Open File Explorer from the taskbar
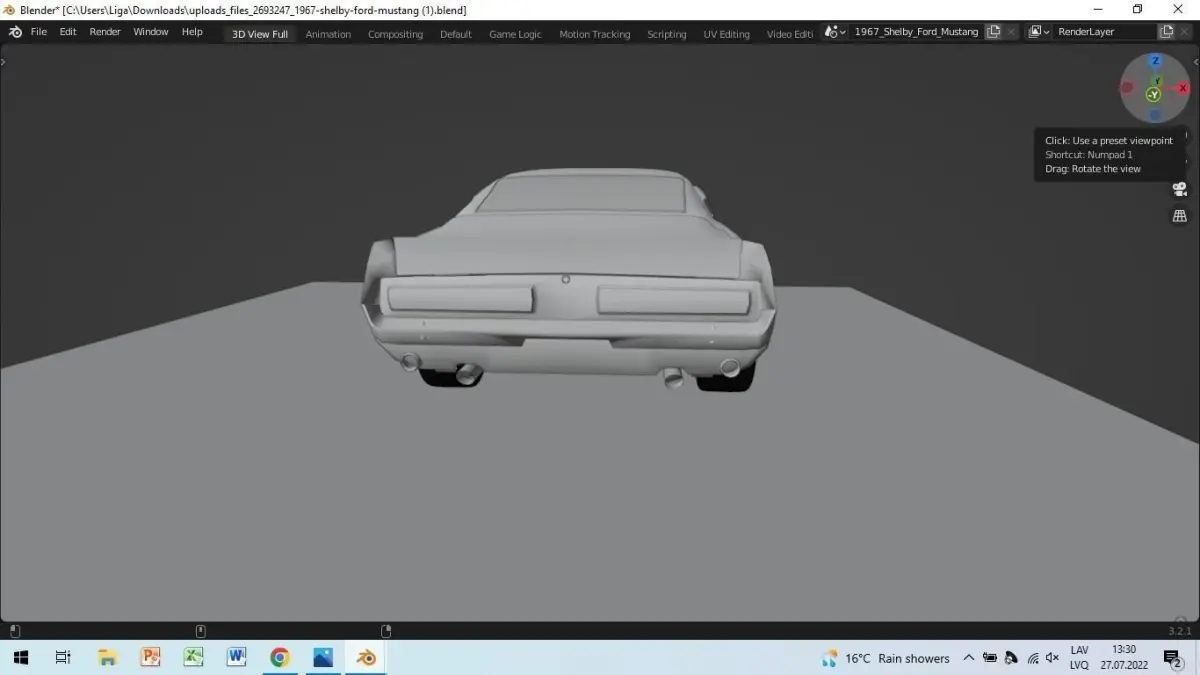 [107, 658]
